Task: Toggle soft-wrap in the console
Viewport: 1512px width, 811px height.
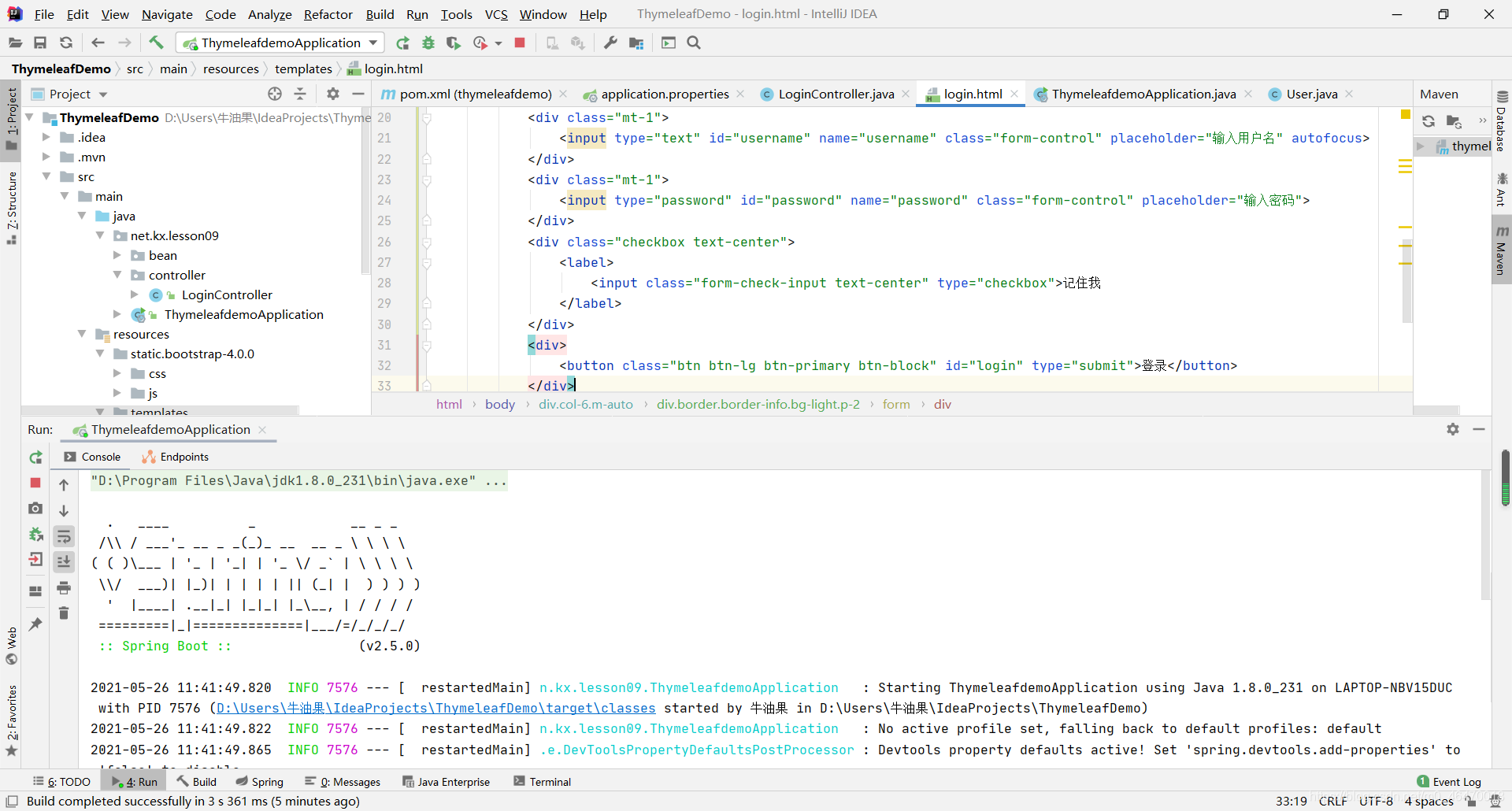Action: [64, 536]
